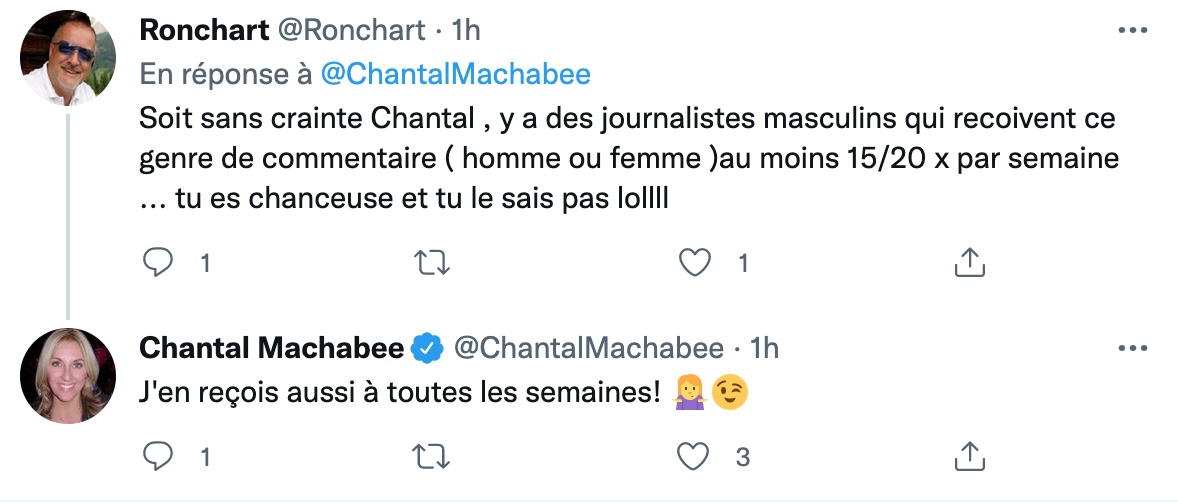Viewport: 1178px width, 504px height.
Task: Reply to Chantal Machabee's tweet
Action: (158, 457)
